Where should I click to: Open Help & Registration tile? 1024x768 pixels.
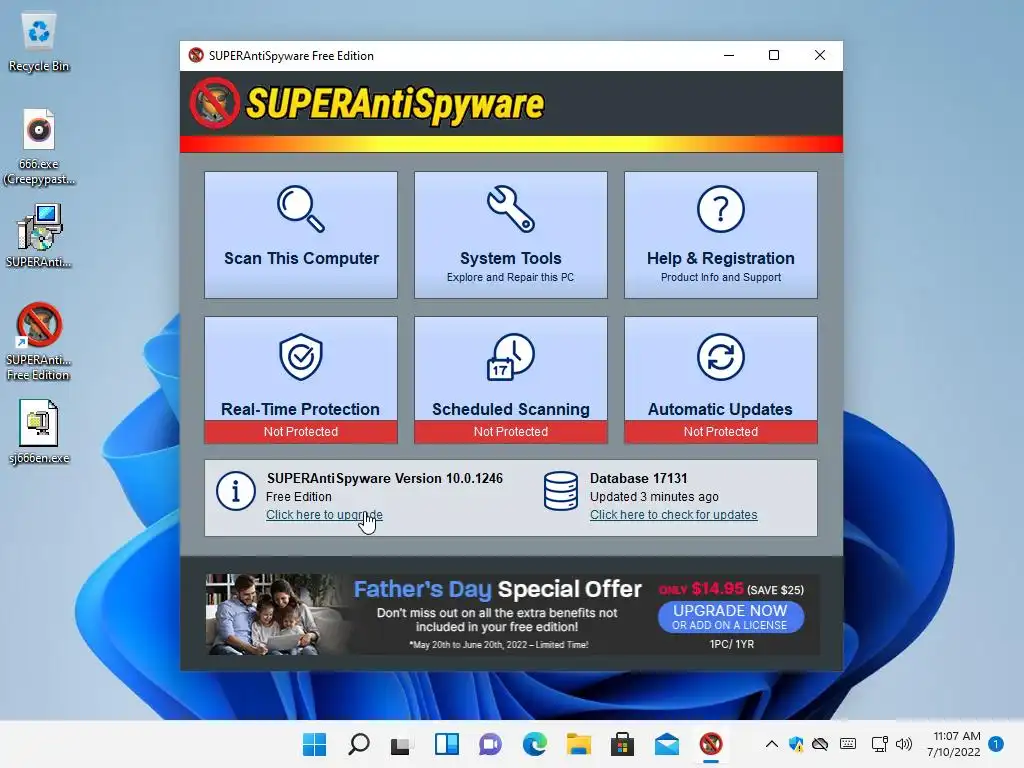click(720, 235)
